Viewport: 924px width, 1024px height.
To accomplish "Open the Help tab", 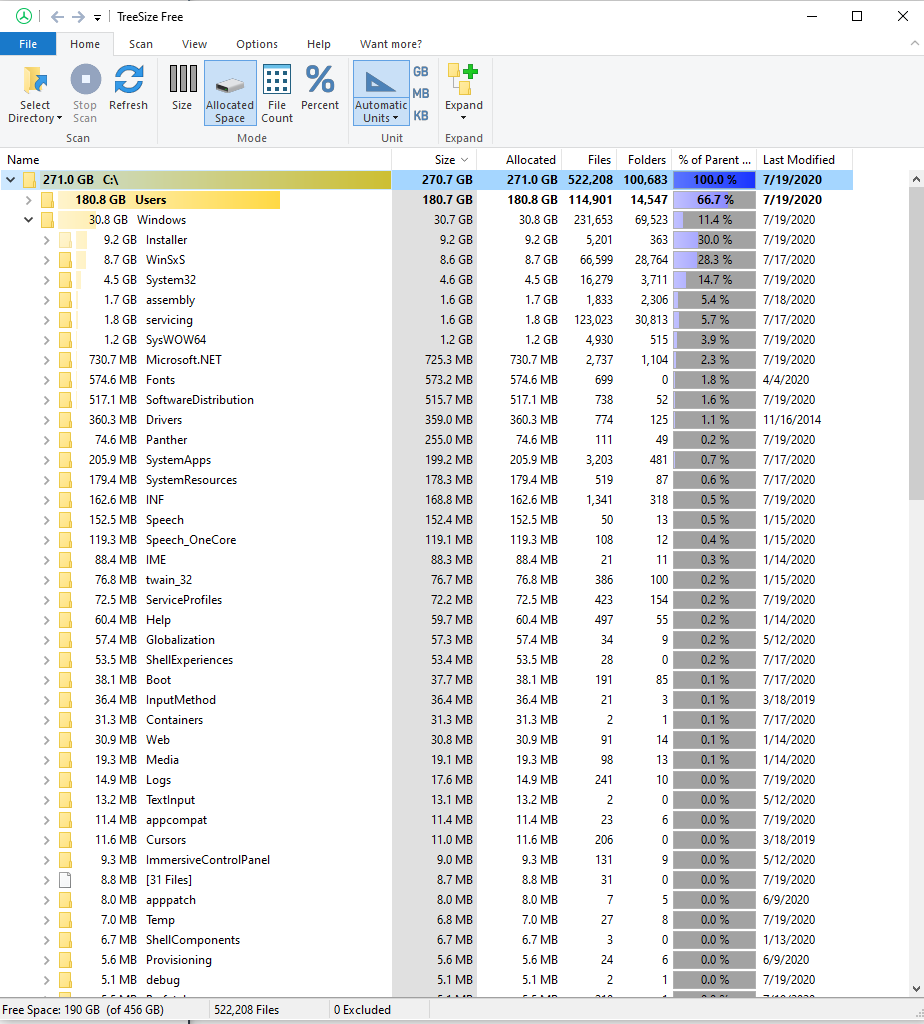I will point(319,44).
